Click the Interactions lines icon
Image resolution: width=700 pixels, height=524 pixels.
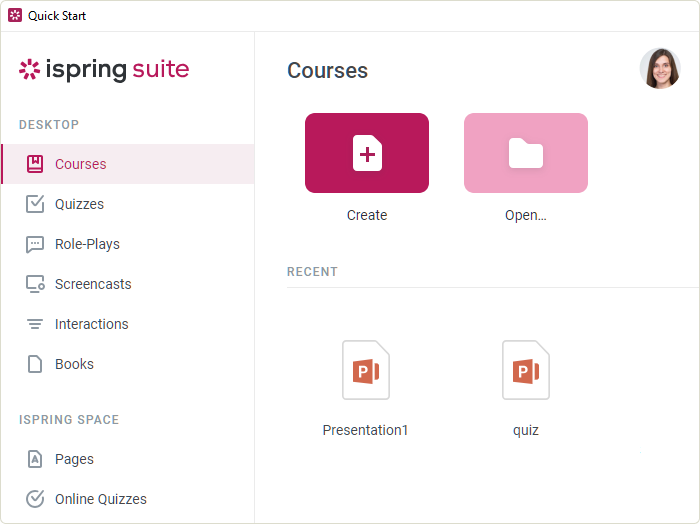tap(35, 324)
